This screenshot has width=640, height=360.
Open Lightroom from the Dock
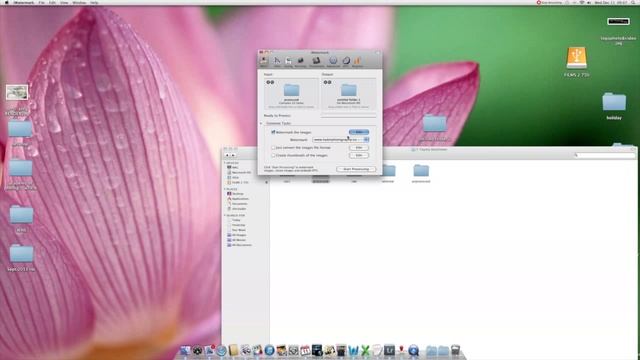click(389, 351)
